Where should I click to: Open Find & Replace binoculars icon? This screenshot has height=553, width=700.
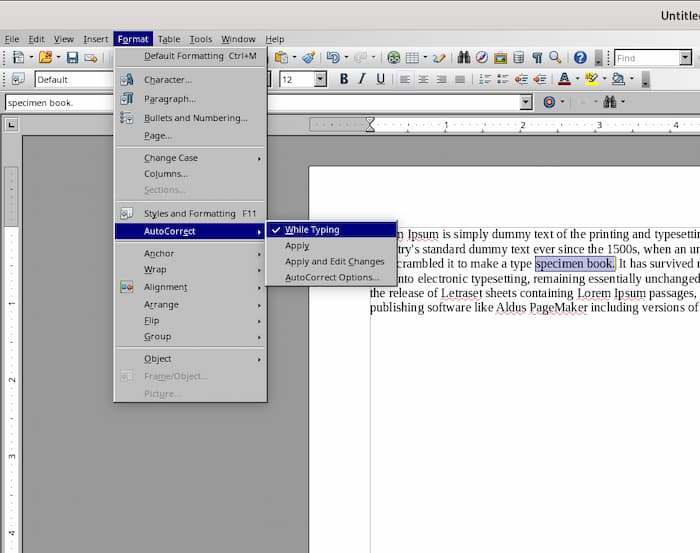click(463, 58)
